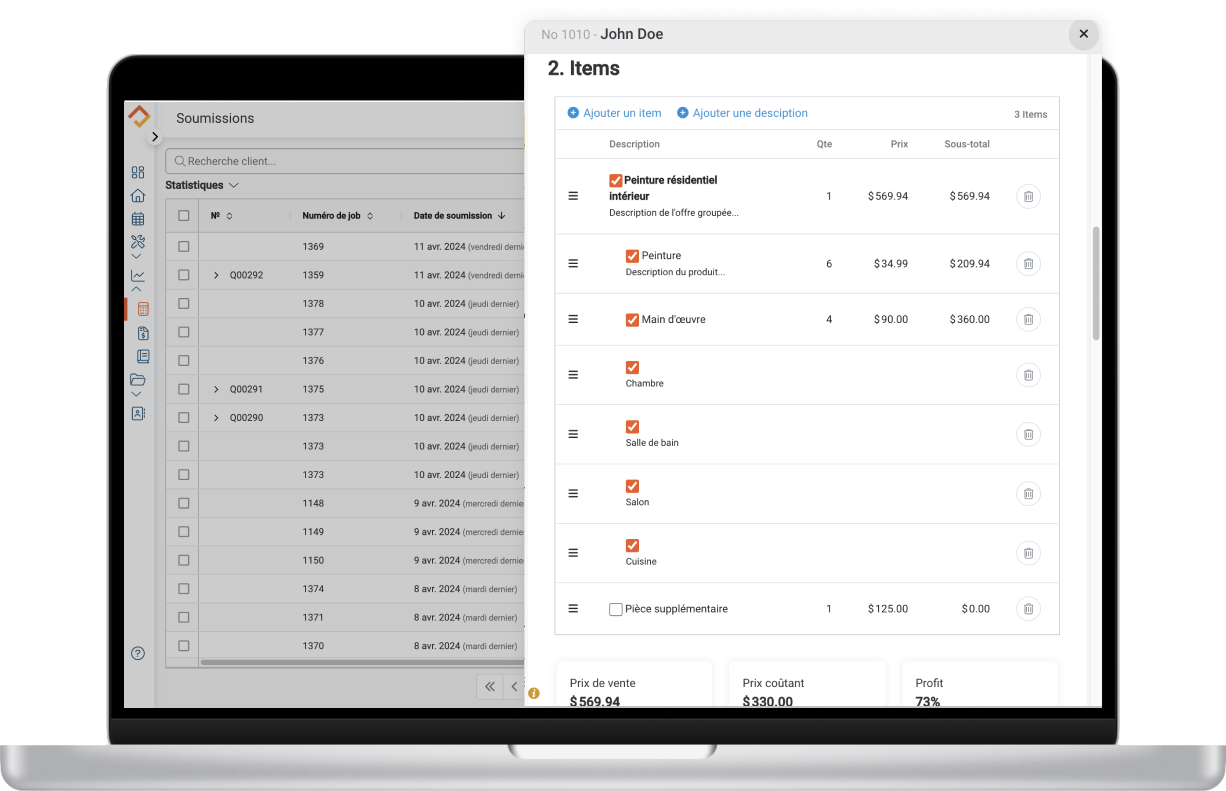Open the statistics chart icon in sidebar
The width and height of the screenshot is (1226, 791).
pos(136,273)
